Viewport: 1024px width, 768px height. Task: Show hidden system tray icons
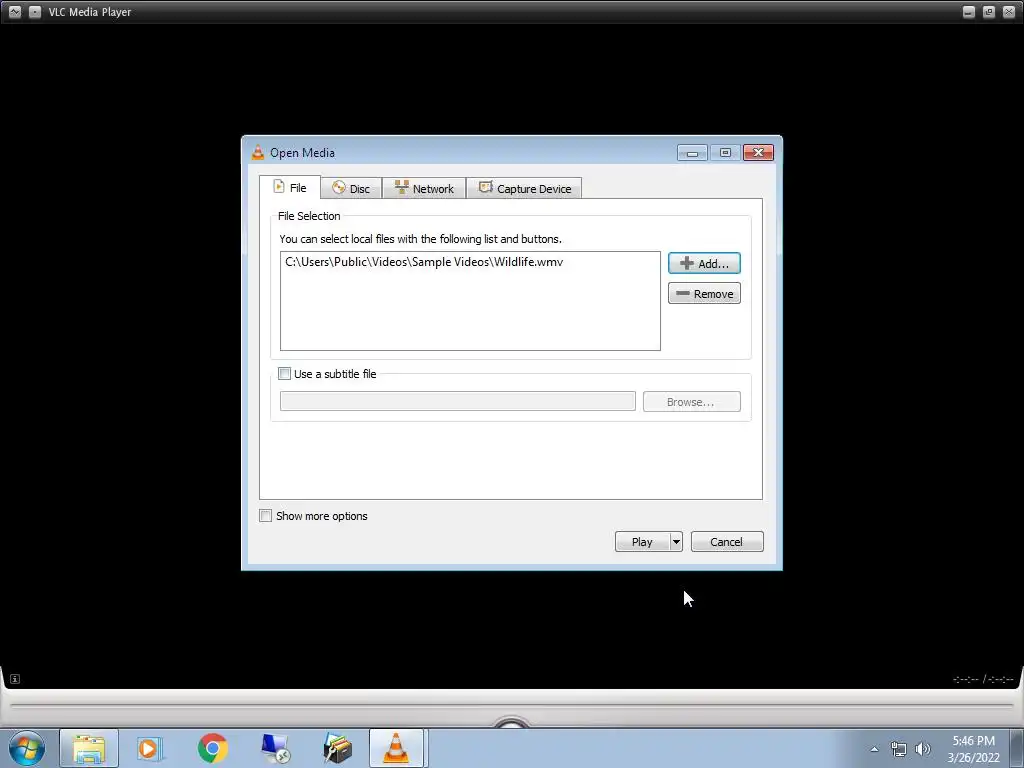(x=874, y=749)
